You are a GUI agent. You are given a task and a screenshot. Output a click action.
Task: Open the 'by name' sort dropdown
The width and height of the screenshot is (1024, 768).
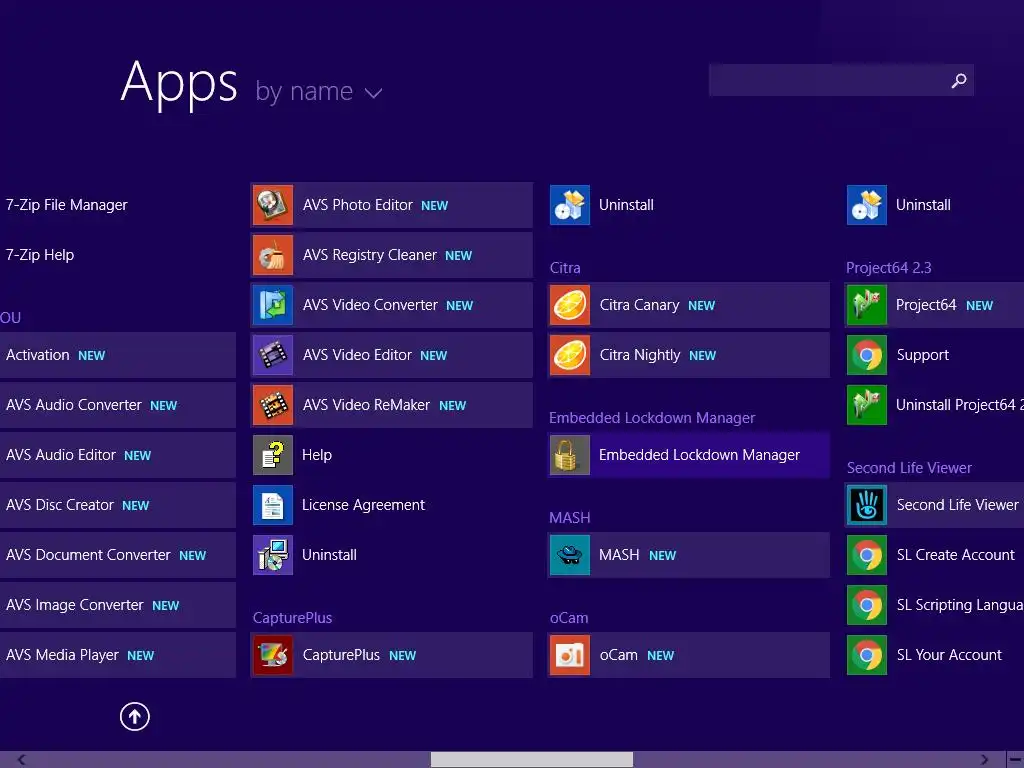click(319, 91)
